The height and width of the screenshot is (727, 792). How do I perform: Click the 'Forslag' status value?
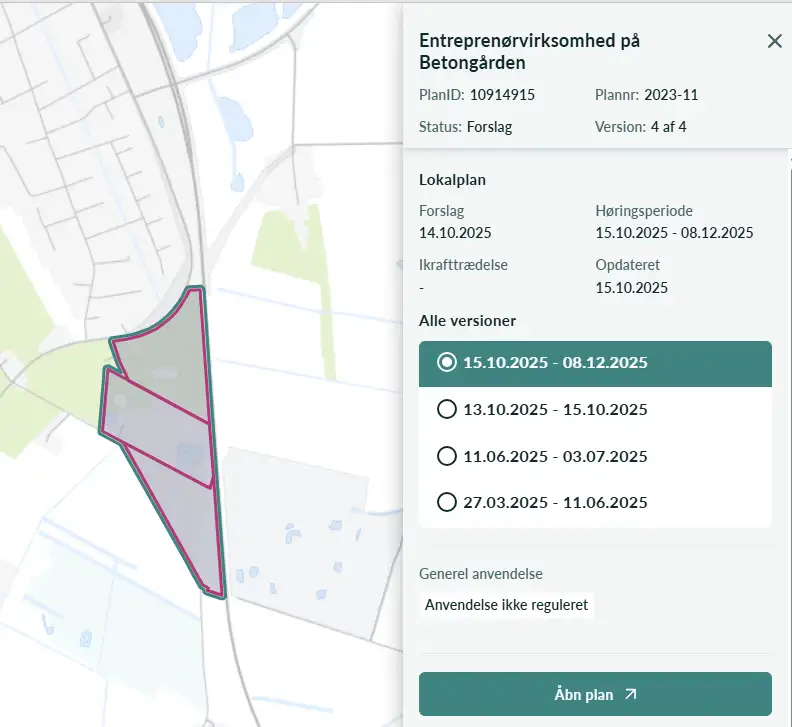(489, 127)
